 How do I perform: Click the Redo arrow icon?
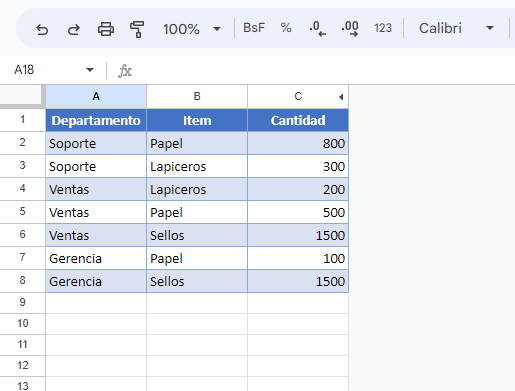pos(74,29)
